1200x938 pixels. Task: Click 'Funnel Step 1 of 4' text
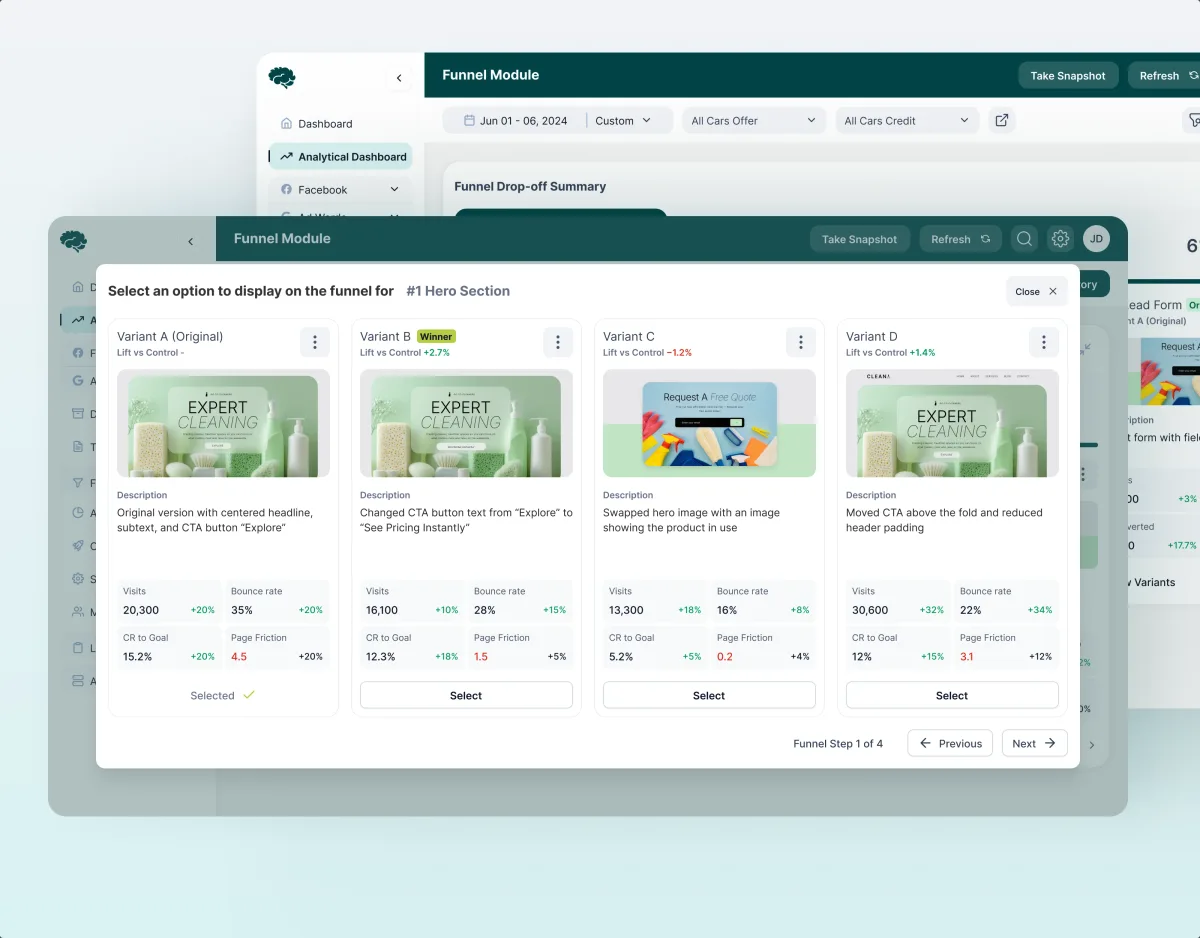(x=838, y=744)
